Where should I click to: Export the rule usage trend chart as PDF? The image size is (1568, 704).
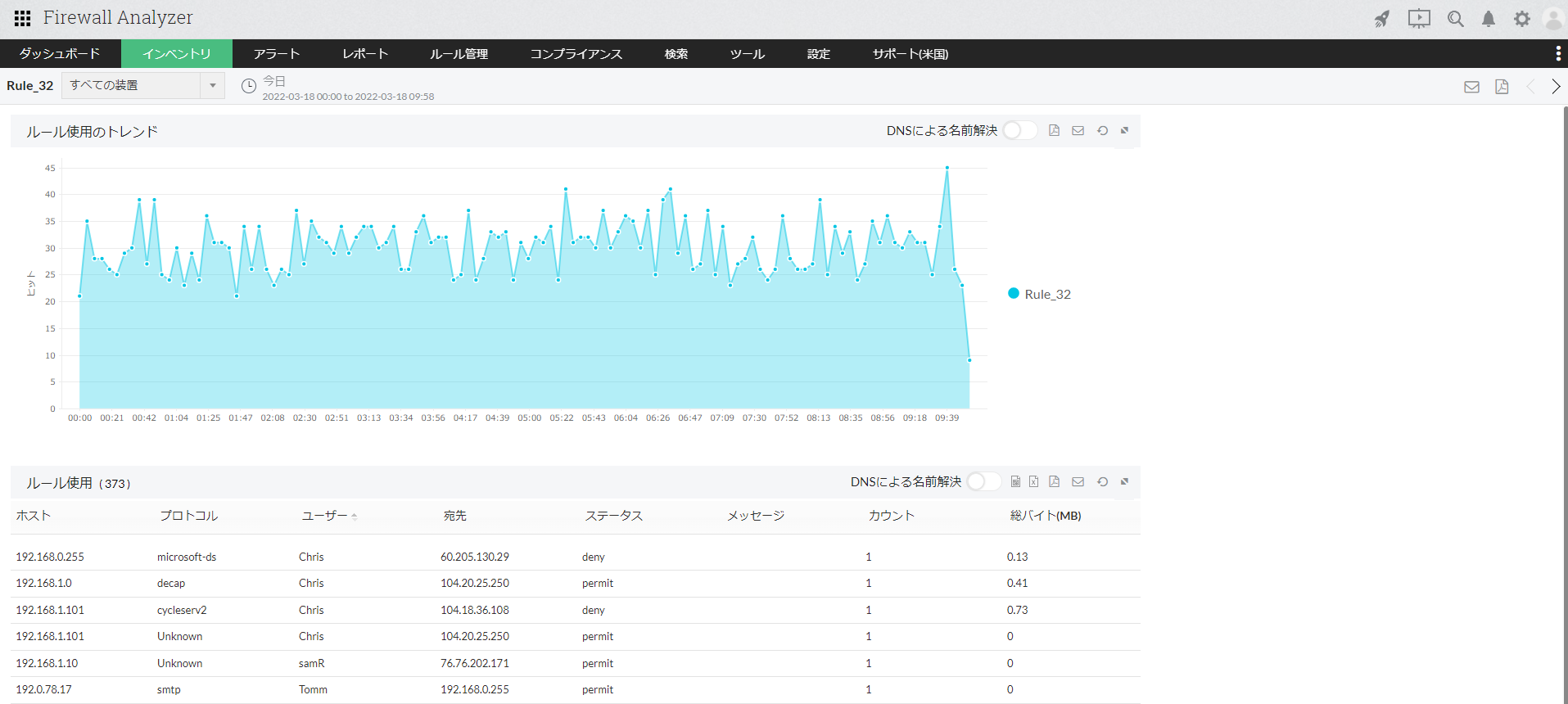coord(1055,131)
